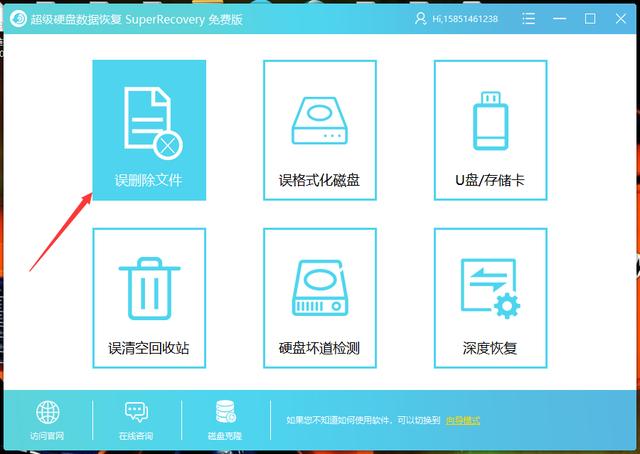Click the 深度恢复 label text
Image resolution: width=640 pixels, height=454 pixels.
point(490,348)
